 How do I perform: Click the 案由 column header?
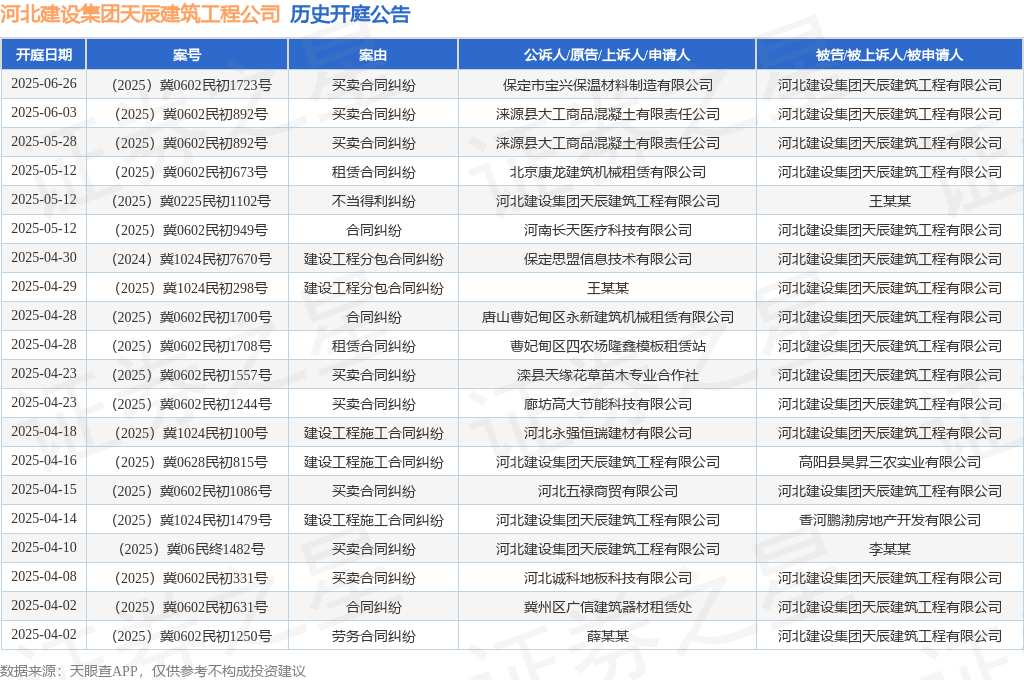[373, 55]
